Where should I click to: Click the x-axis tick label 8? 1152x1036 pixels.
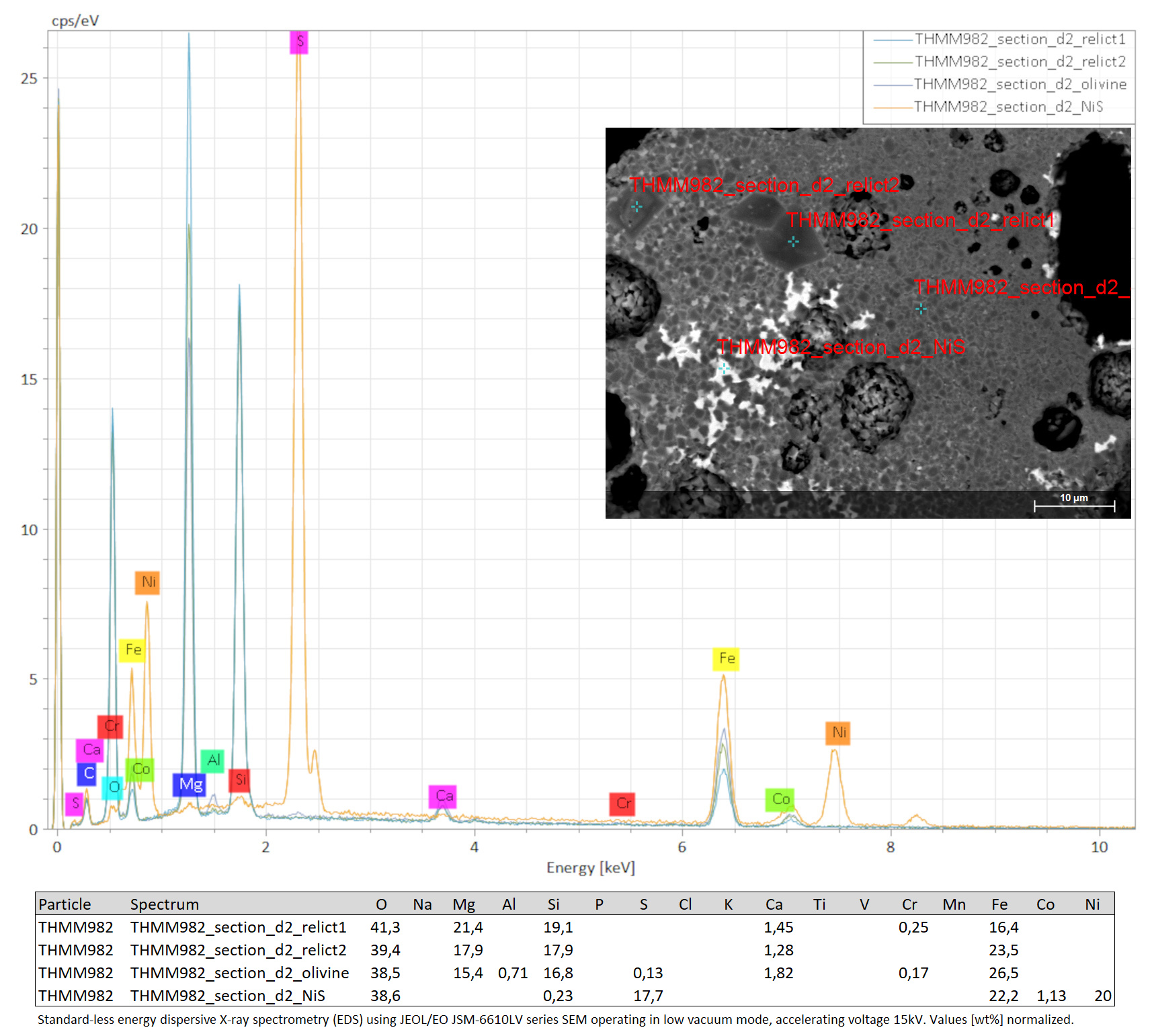tap(891, 847)
